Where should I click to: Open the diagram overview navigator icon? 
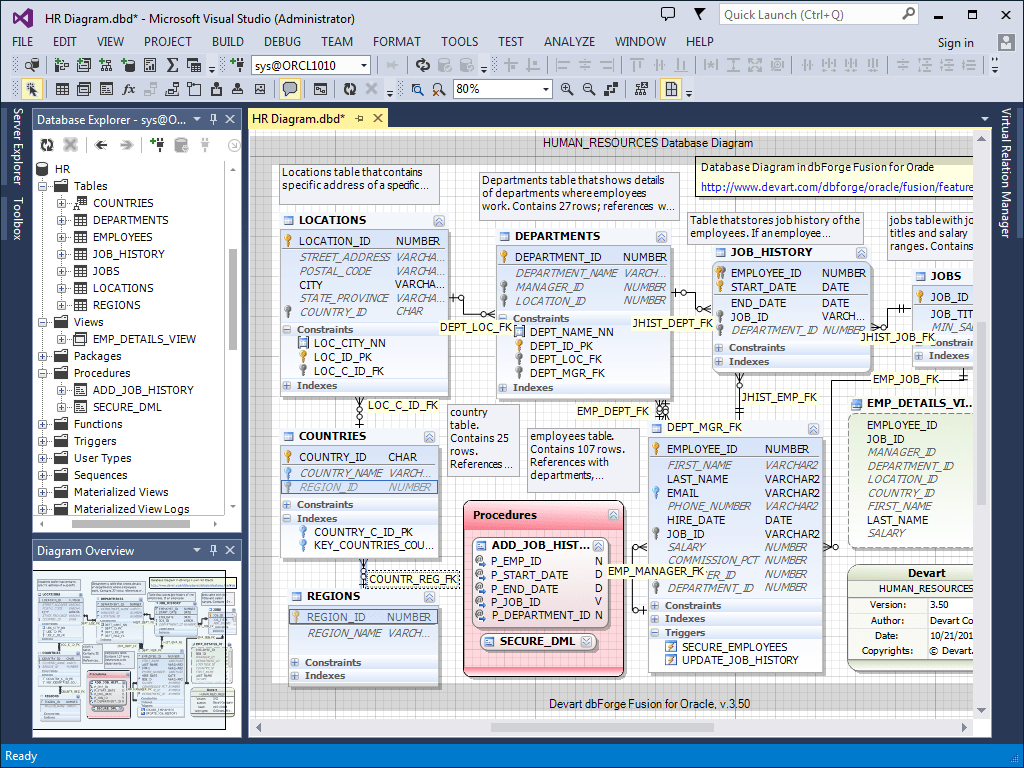(x=641, y=88)
